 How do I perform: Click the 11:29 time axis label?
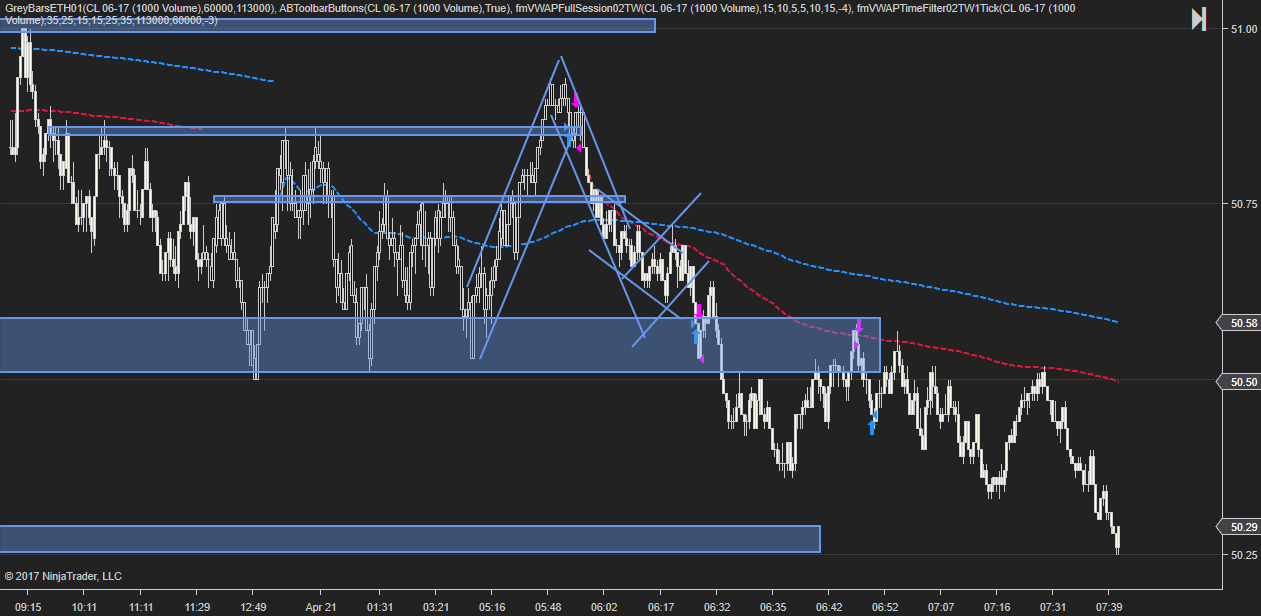pos(197,607)
